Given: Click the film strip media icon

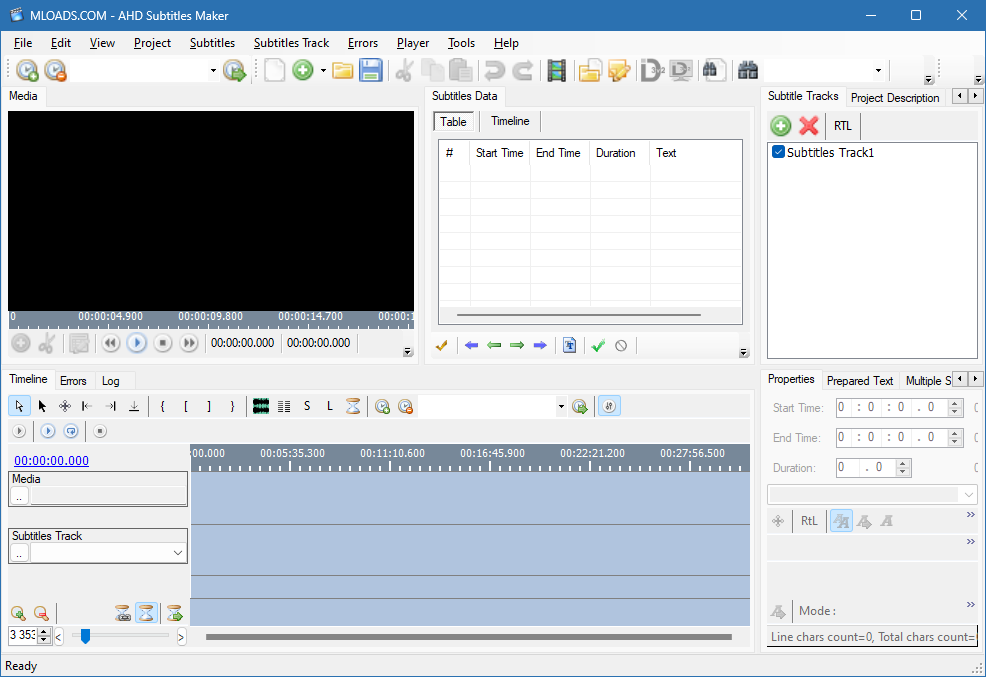Looking at the screenshot, I should pos(557,70).
